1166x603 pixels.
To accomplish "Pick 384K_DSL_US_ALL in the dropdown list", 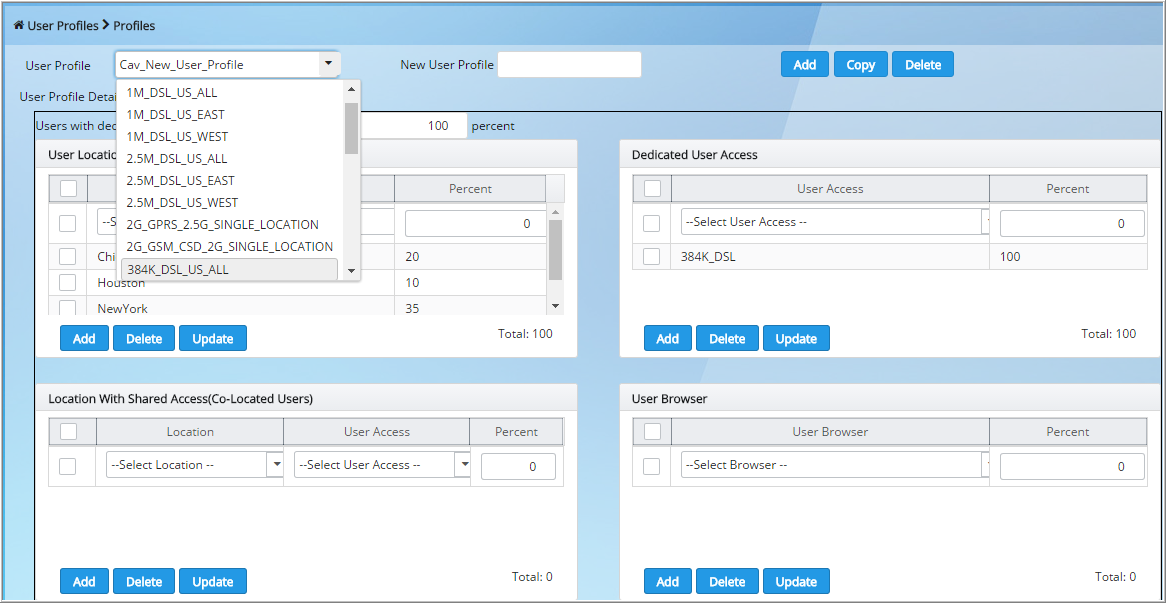I will point(178,270).
